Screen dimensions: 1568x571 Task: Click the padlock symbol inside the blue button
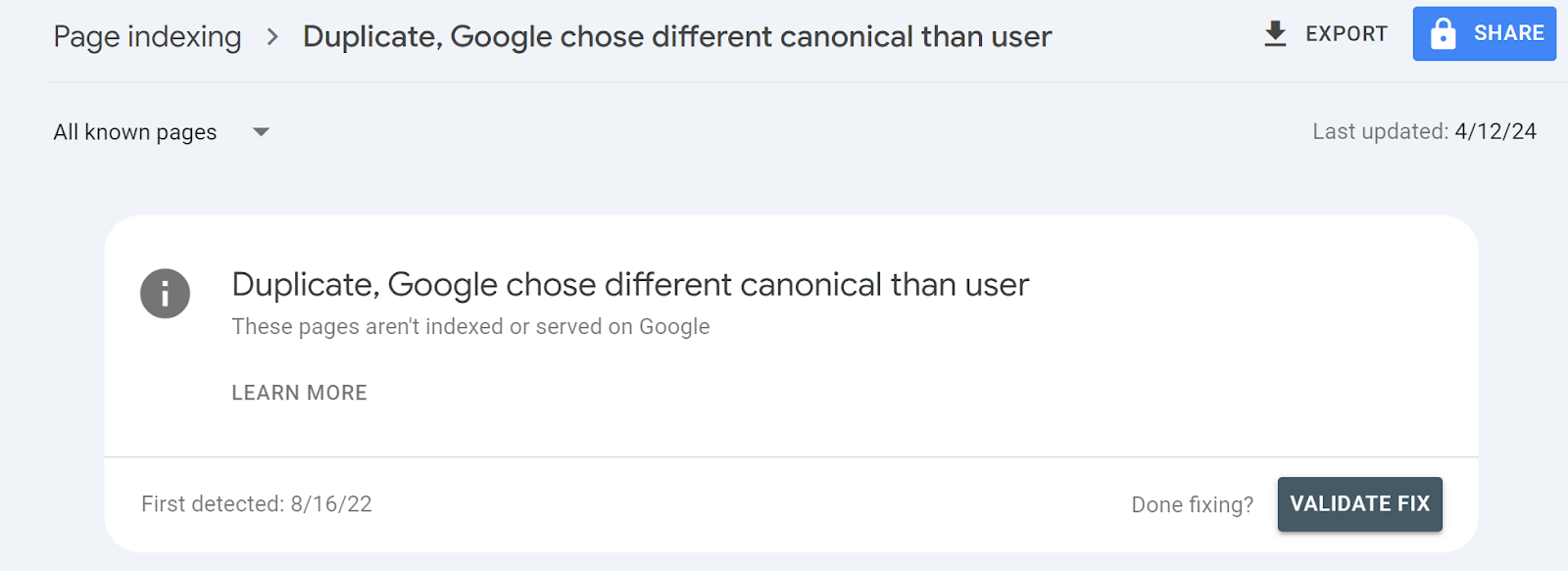point(1442,33)
